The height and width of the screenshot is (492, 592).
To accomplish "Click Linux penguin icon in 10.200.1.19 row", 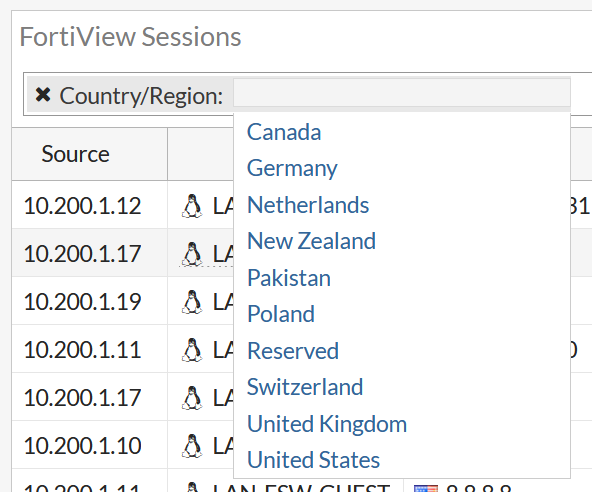I will tap(192, 302).
